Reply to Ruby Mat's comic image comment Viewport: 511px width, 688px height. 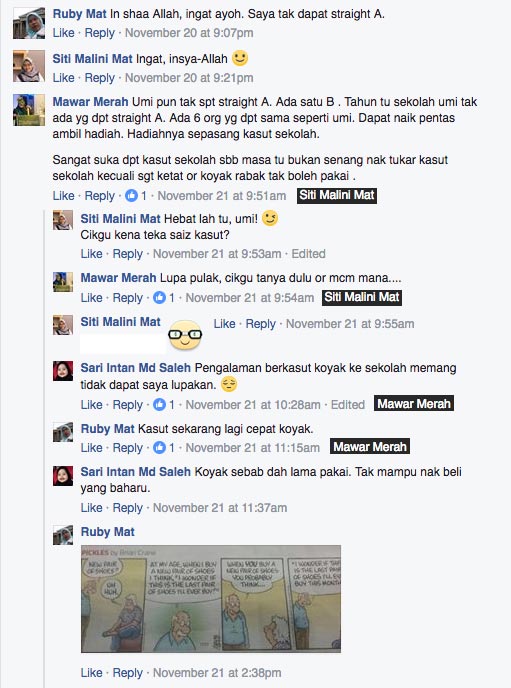(x=128, y=673)
